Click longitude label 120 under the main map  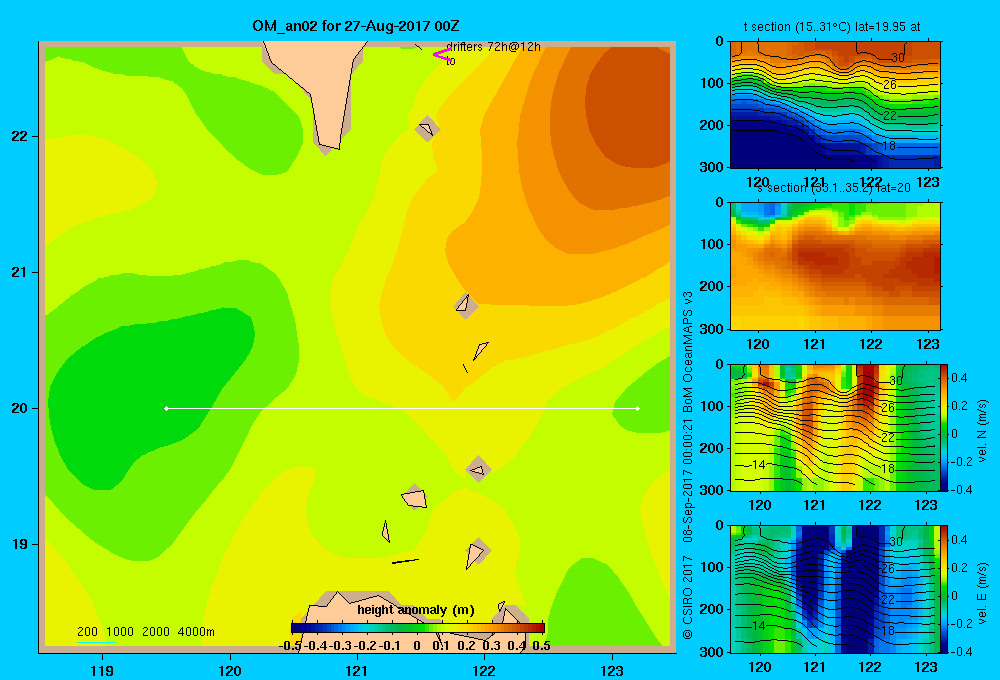click(x=230, y=670)
